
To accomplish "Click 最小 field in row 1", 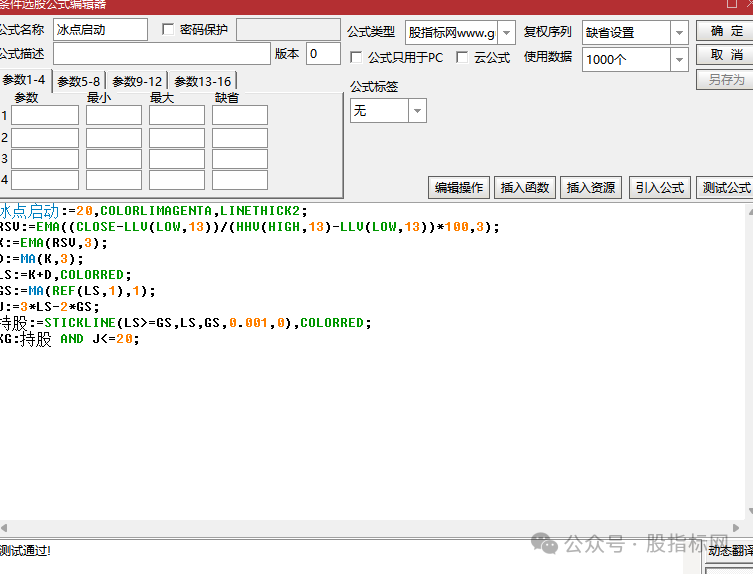I will click(114, 115).
